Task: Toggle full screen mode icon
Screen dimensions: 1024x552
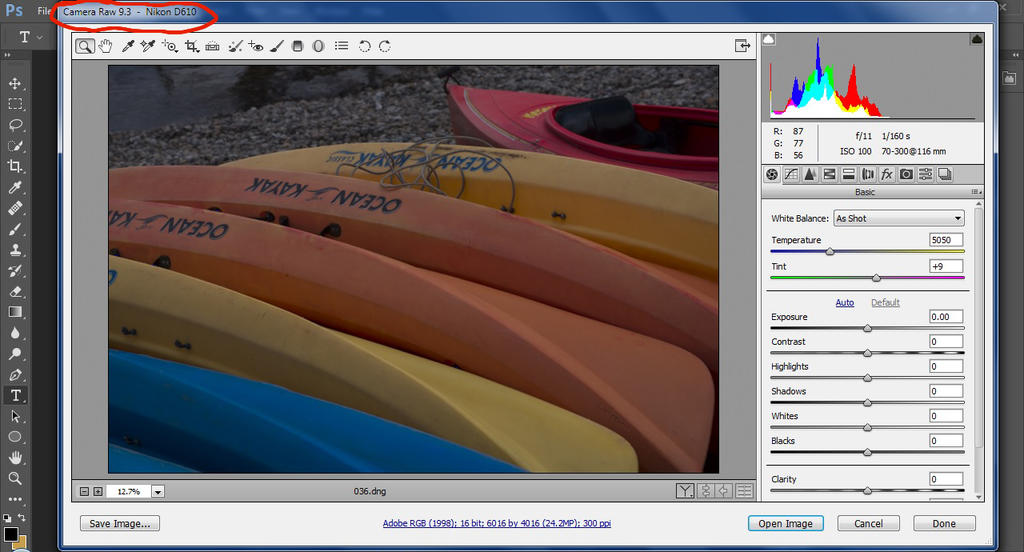Action: pos(742,45)
